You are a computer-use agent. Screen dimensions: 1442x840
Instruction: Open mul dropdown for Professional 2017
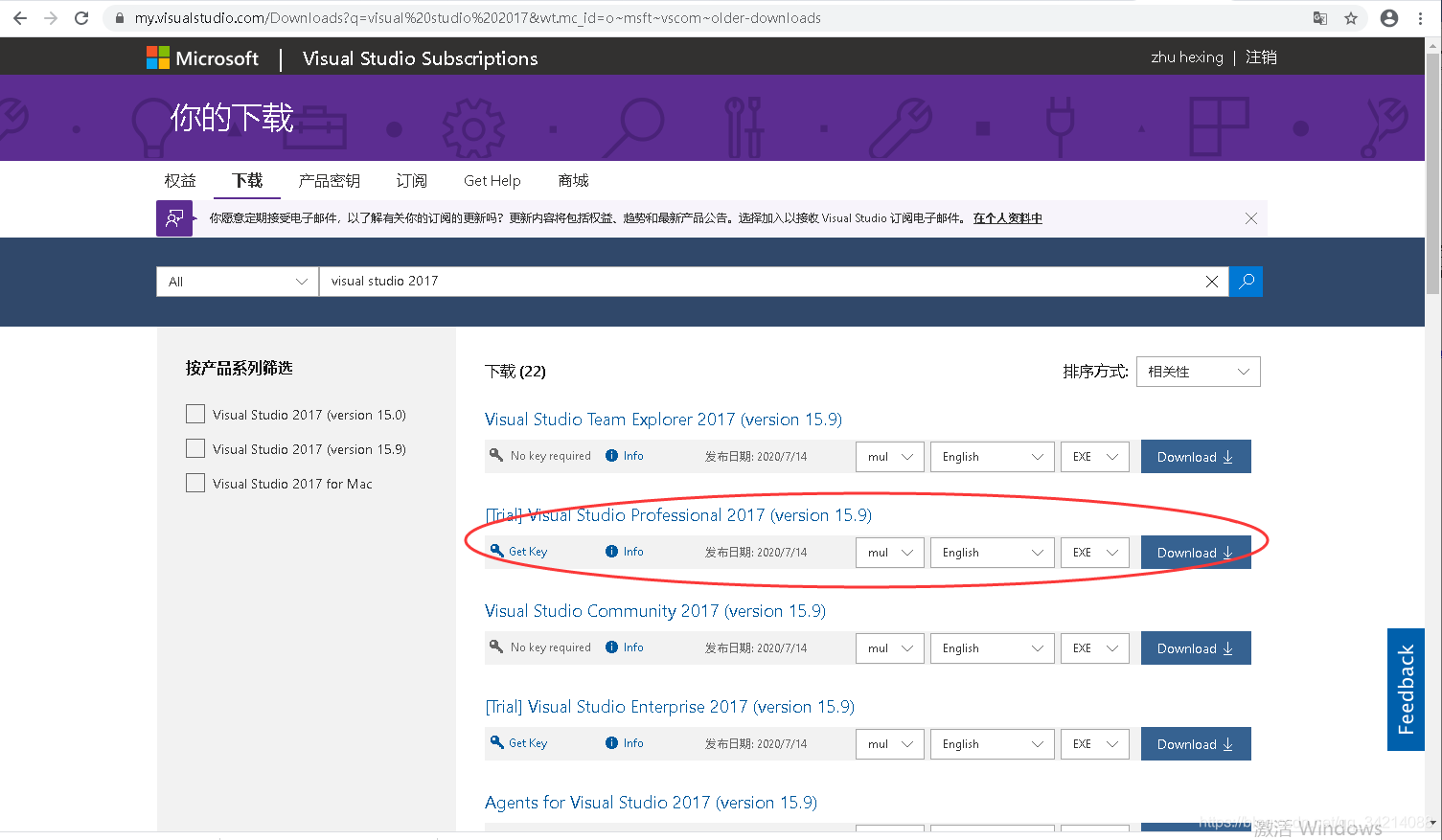coord(890,553)
